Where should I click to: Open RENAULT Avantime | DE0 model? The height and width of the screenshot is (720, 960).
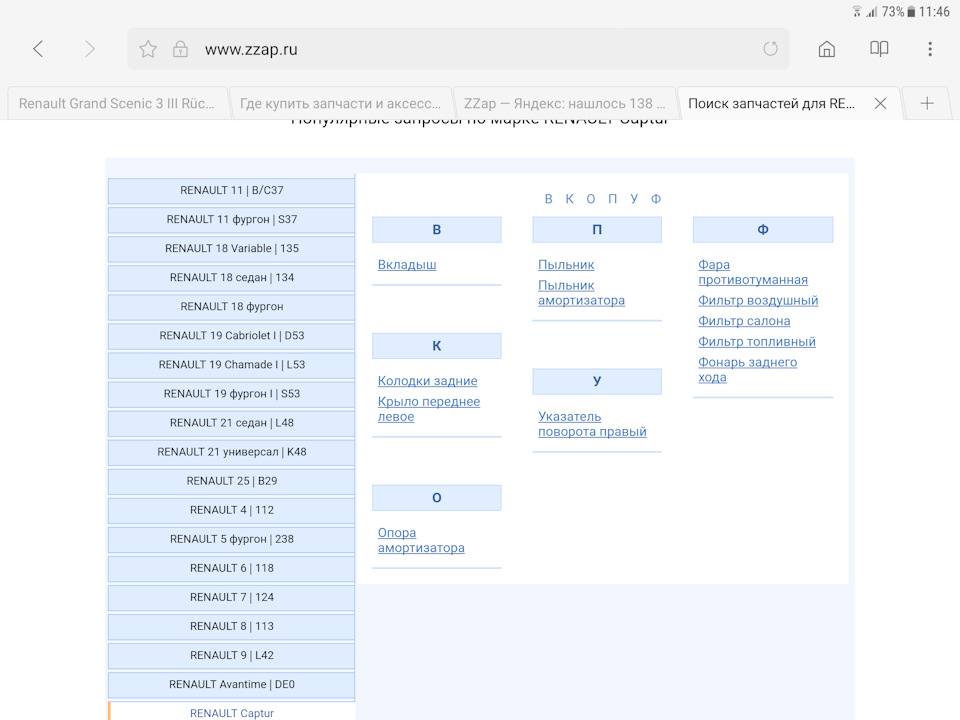point(231,684)
